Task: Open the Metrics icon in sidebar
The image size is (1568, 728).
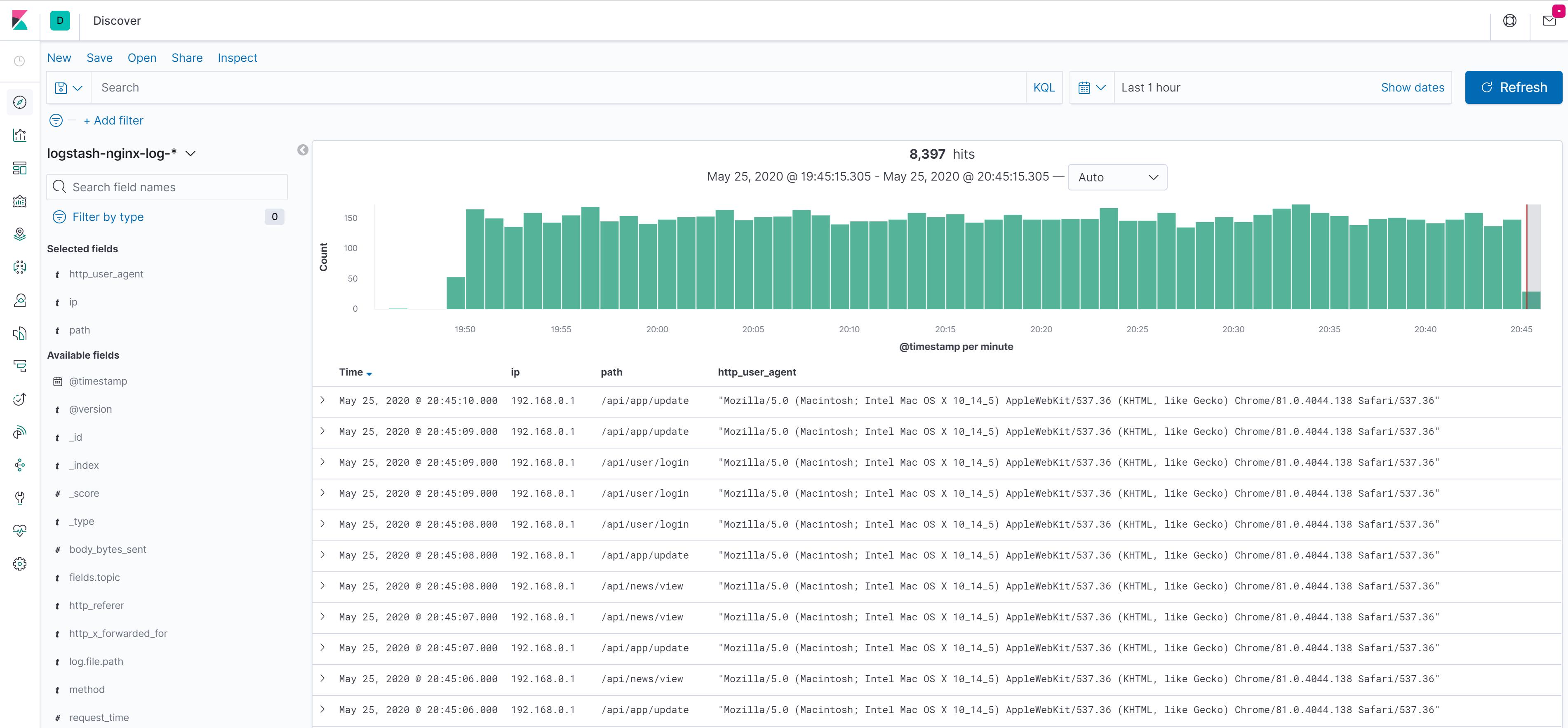Action: tap(19, 299)
